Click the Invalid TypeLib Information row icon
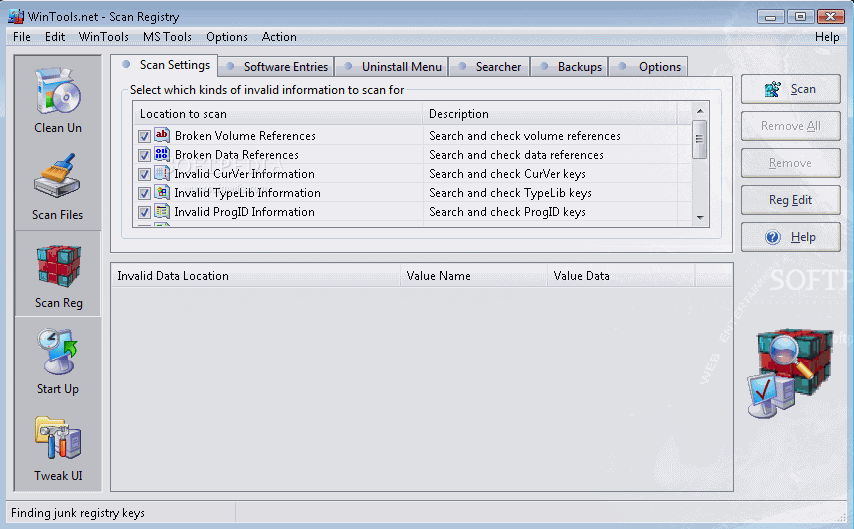The height and width of the screenshot is (529, 854). (x=162, y=192)
